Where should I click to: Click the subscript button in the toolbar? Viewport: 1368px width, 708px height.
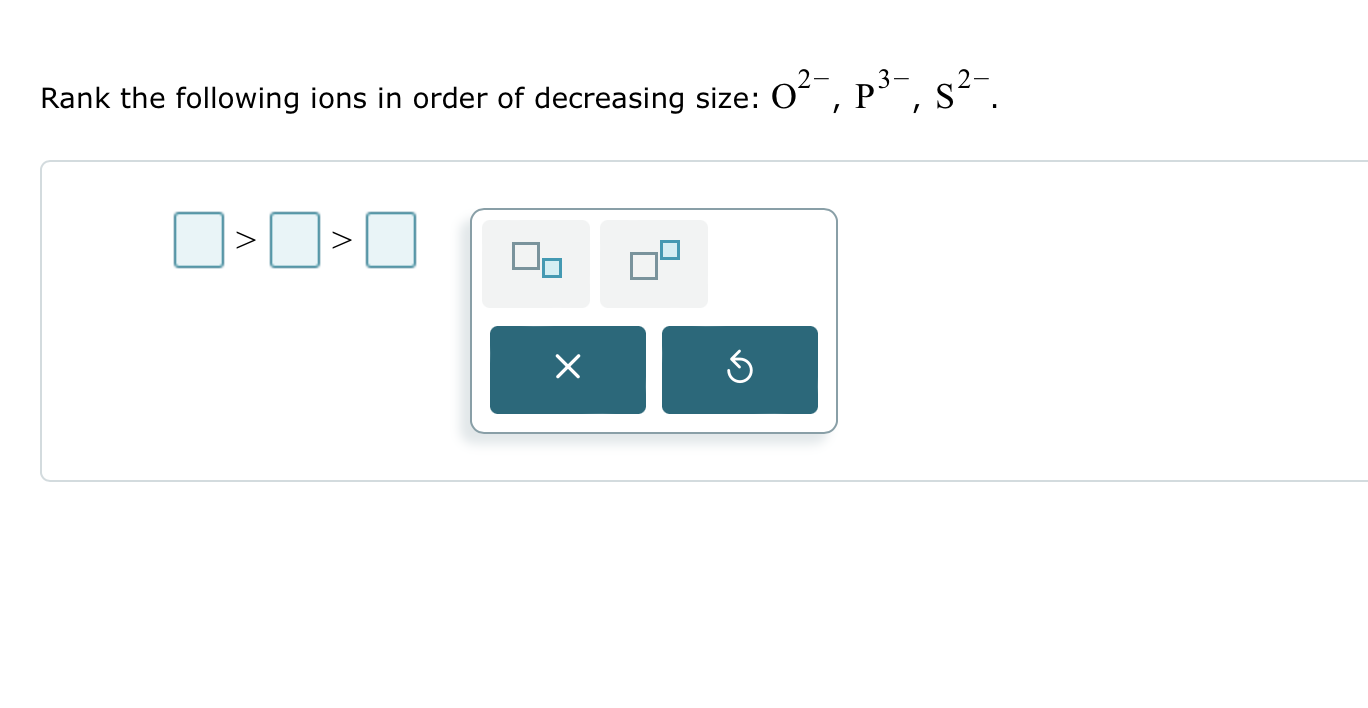pyautogui.click(x=535, y=263)
